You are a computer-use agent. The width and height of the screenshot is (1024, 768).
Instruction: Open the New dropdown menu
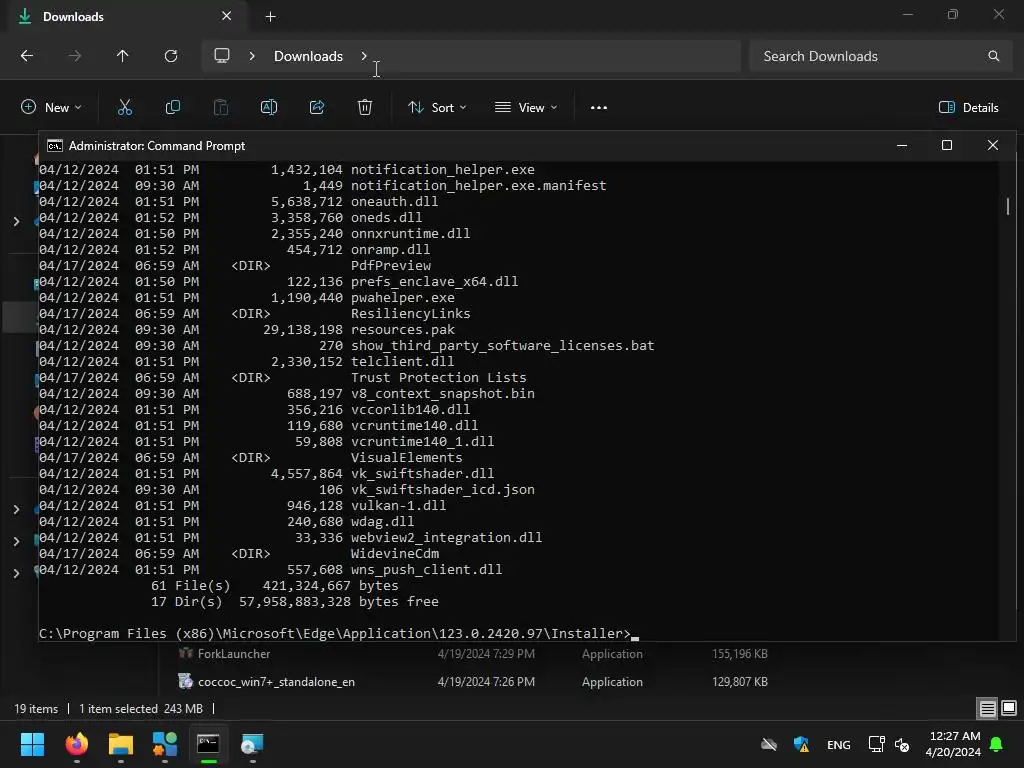[x=52, y=108]
